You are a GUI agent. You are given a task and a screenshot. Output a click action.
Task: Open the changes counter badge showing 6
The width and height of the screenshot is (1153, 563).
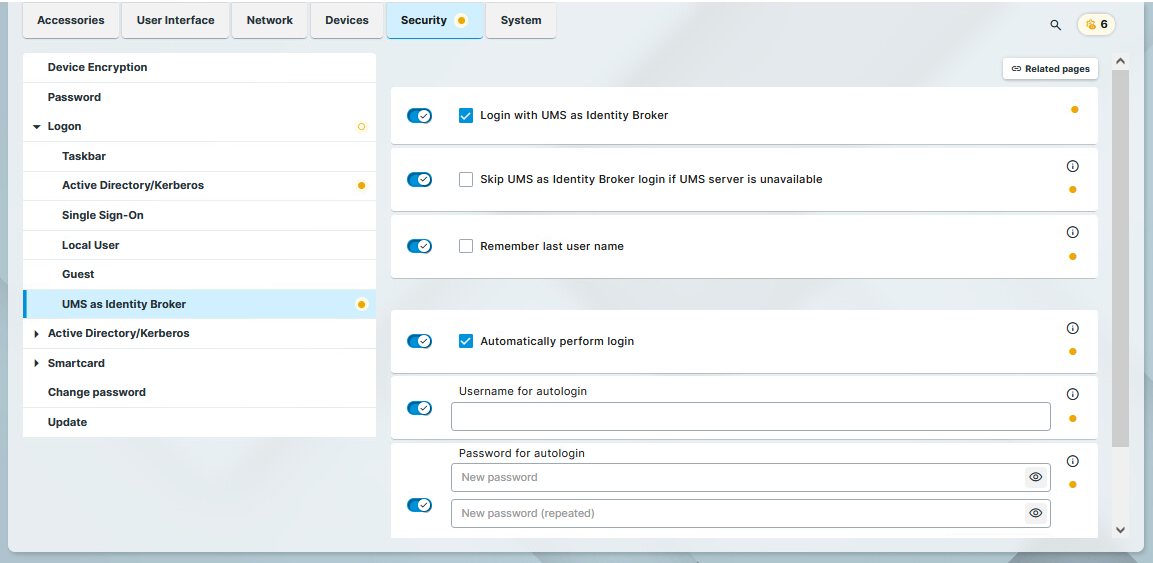[1096, 25]
